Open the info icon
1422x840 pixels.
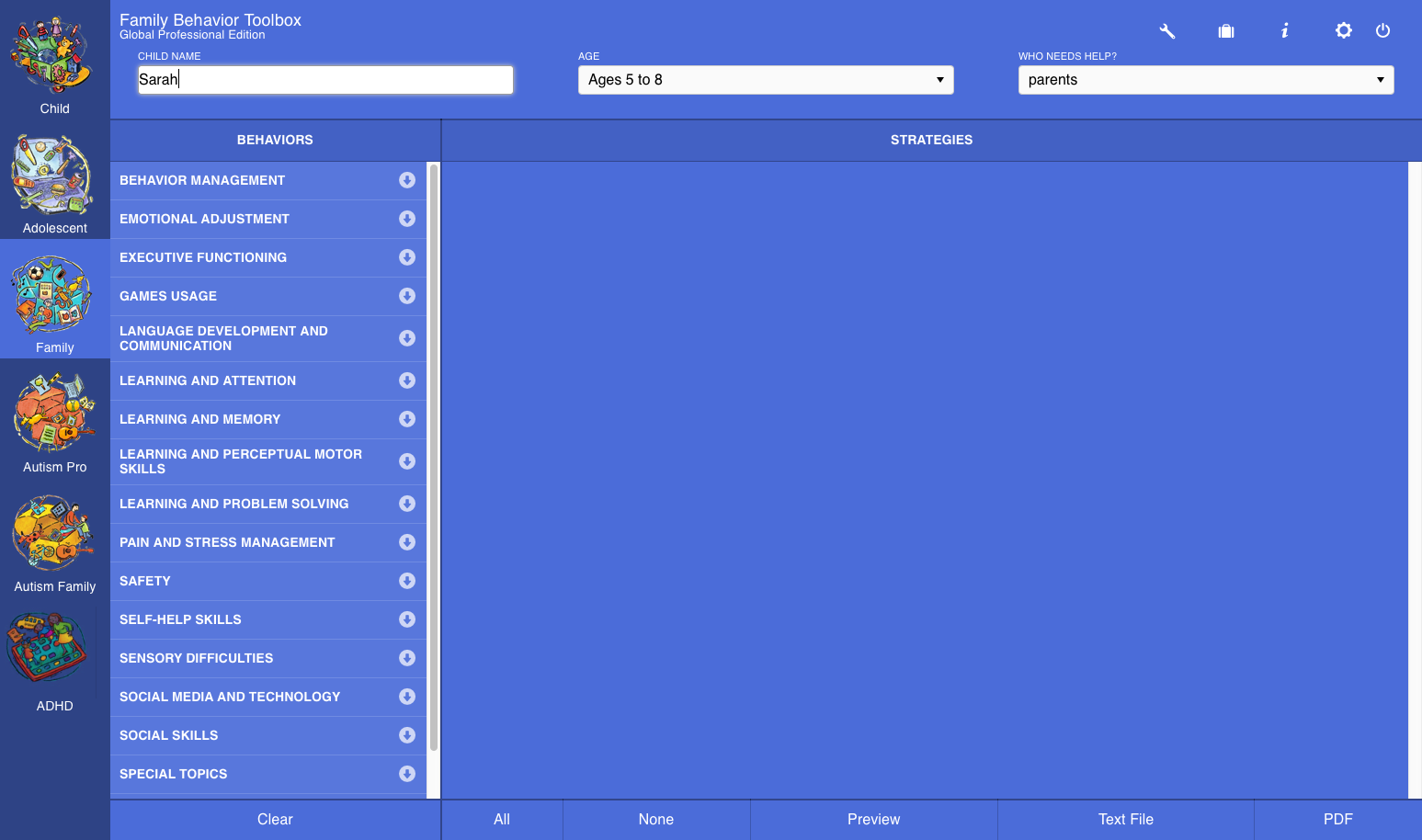click(1284, 31)
